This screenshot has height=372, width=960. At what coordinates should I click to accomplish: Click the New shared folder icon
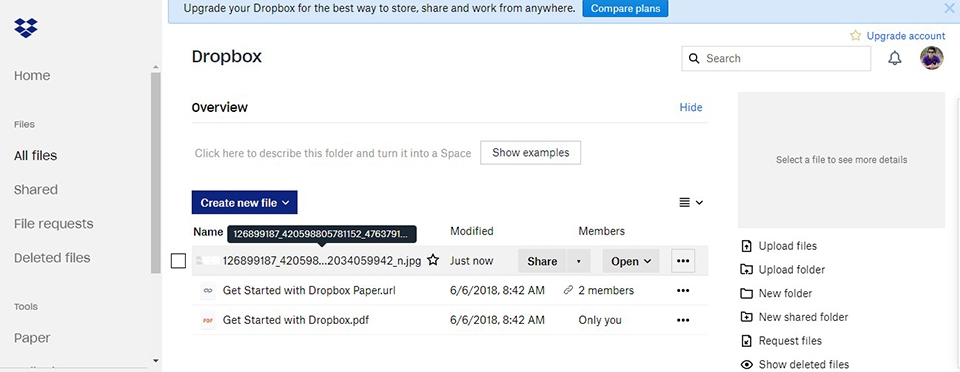click(746, 317)
